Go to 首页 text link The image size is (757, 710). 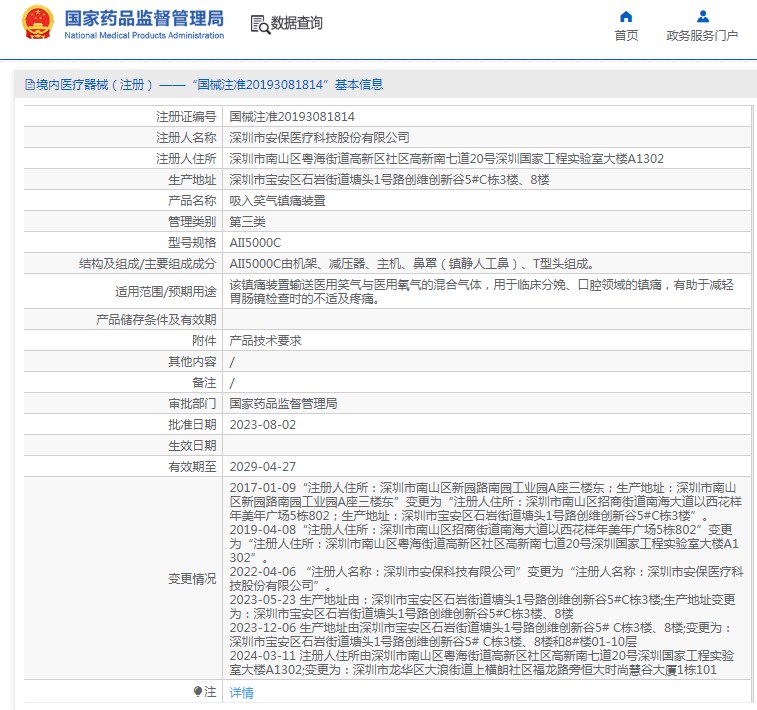626,36
